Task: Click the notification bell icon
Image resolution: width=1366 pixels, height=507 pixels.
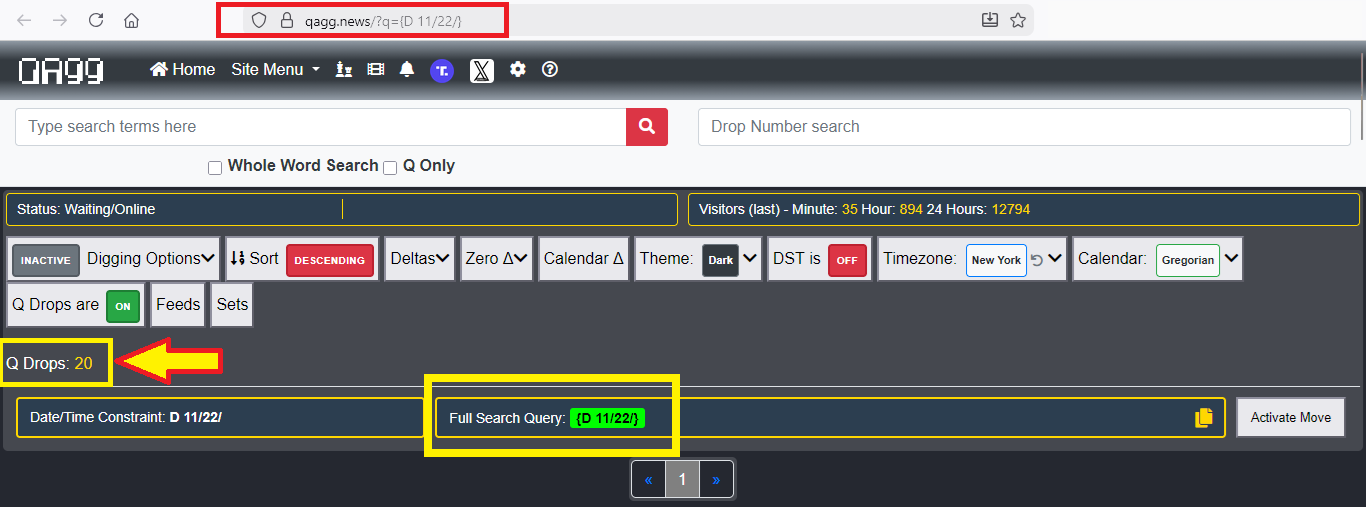Action: pyautogui.click(x=407, y=70)
